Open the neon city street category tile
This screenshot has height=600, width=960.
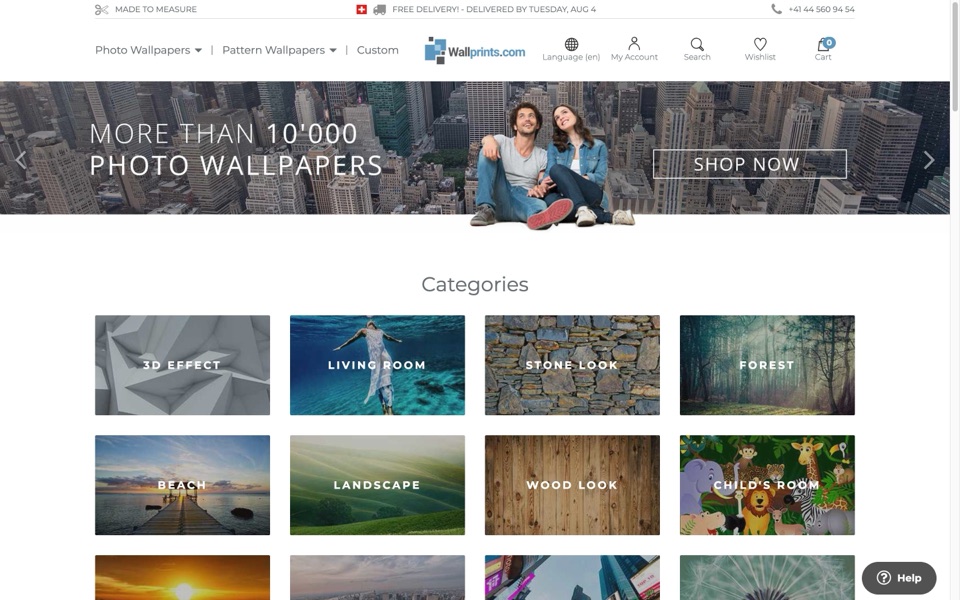pyautogui.click(x=572, y=577)
